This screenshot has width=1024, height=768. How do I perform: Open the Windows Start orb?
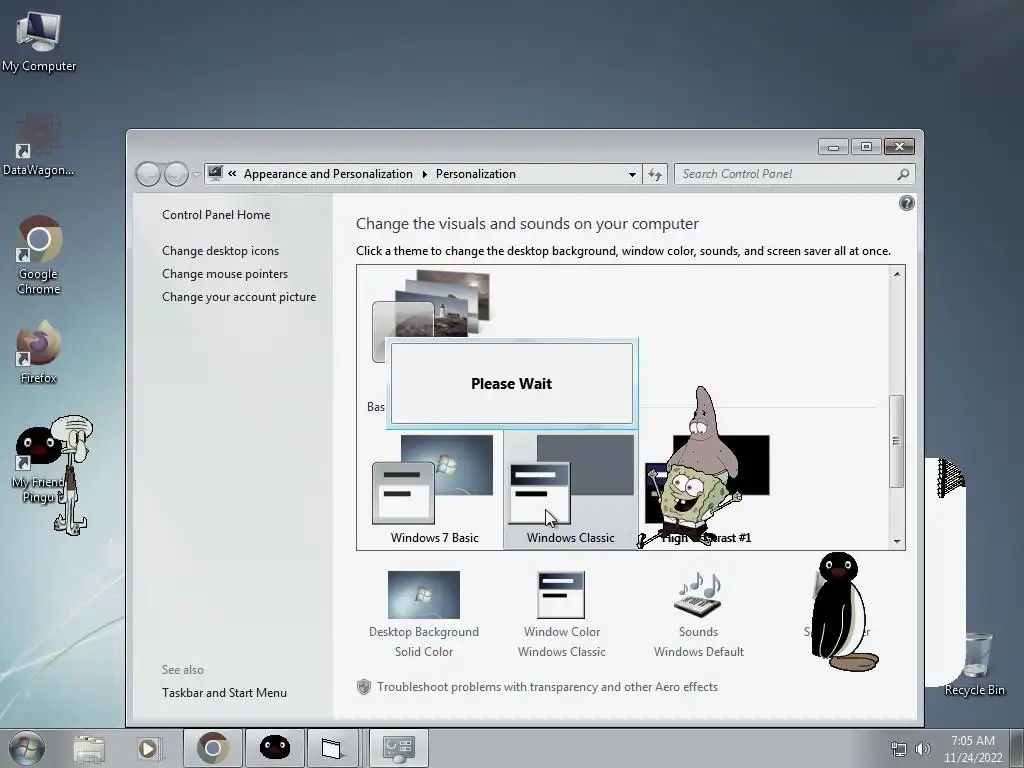point(26,748)
